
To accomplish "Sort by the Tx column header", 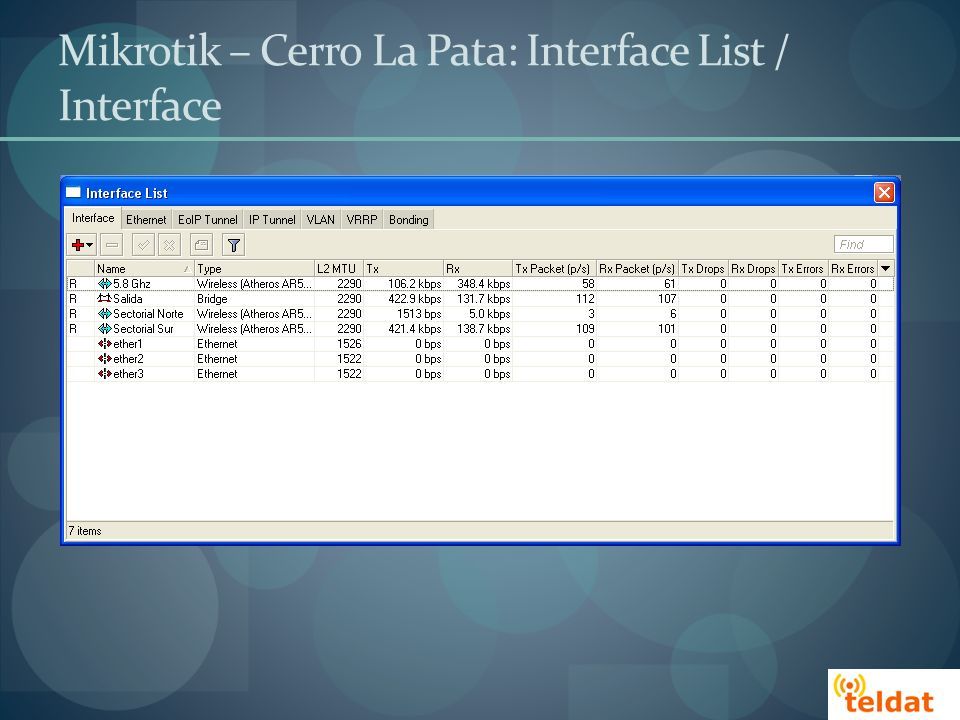I will click(403, 268).
